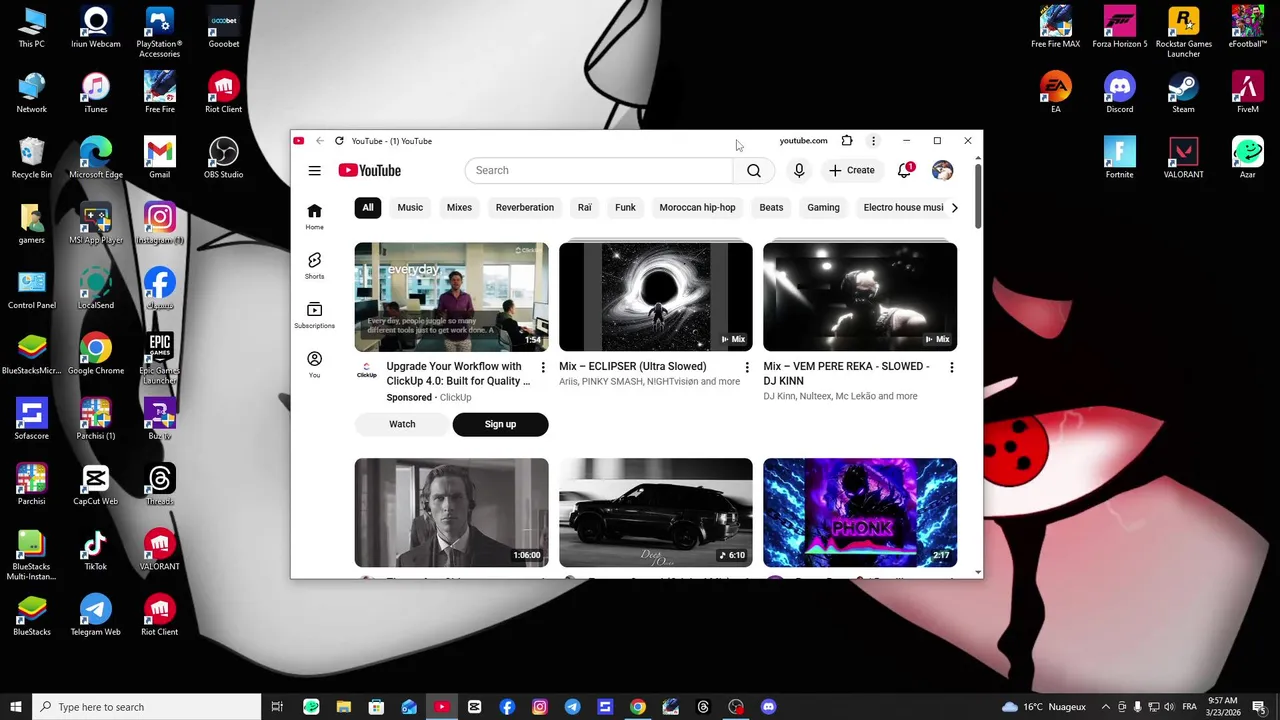Open Rockstar Games Launcher shortcut
Image resolution: width=1280 pixels, height=720 pixels.
tap(1183, 32)
